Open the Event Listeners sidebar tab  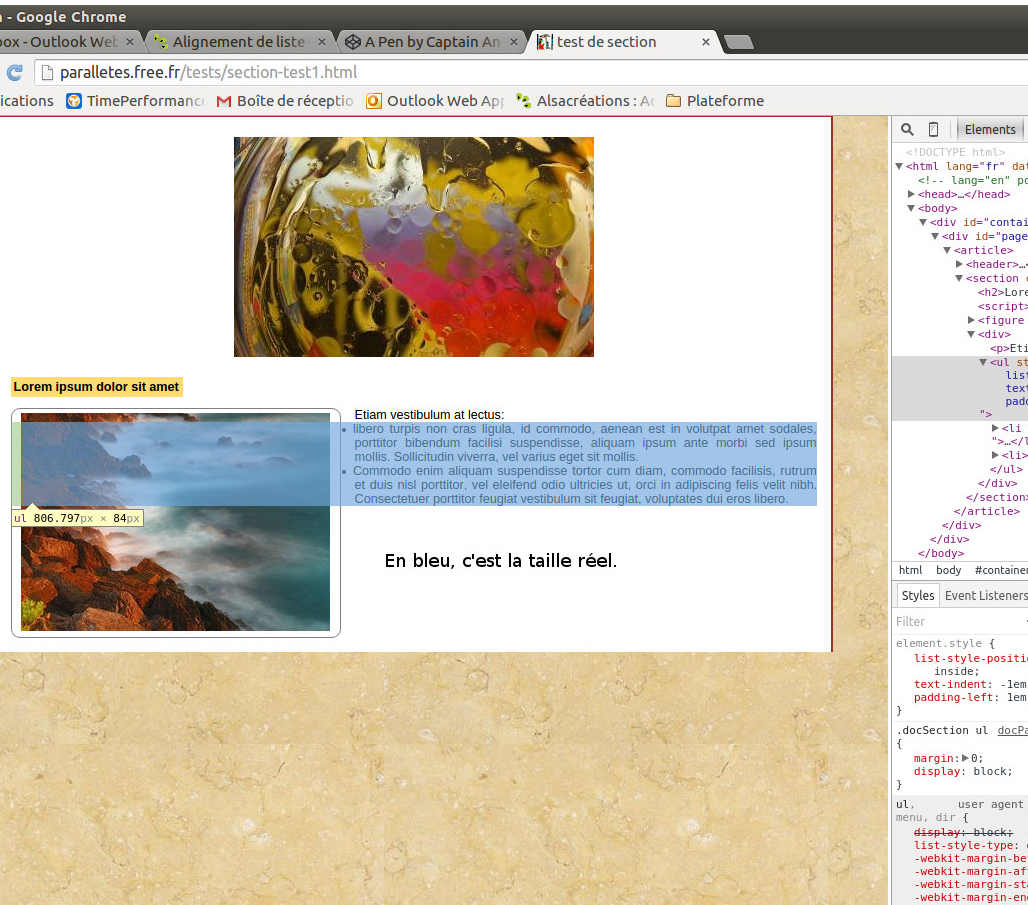(x=986, y=595)
